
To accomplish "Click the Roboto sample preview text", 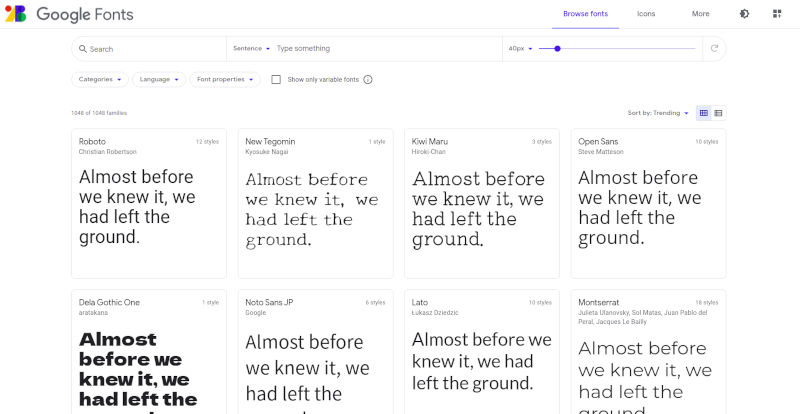I will [x=137, y=207].
